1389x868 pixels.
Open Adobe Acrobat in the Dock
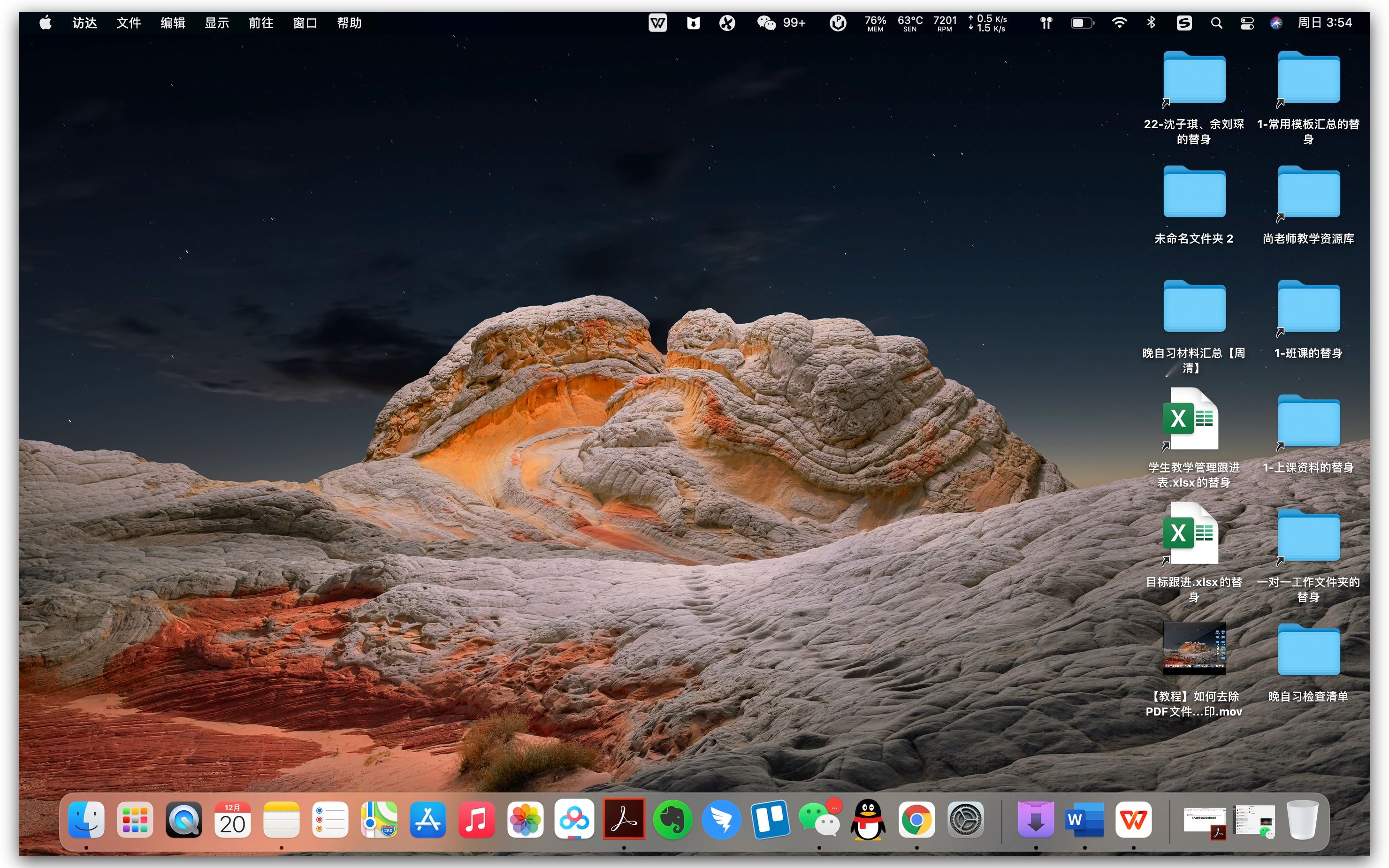pos(623,820)
